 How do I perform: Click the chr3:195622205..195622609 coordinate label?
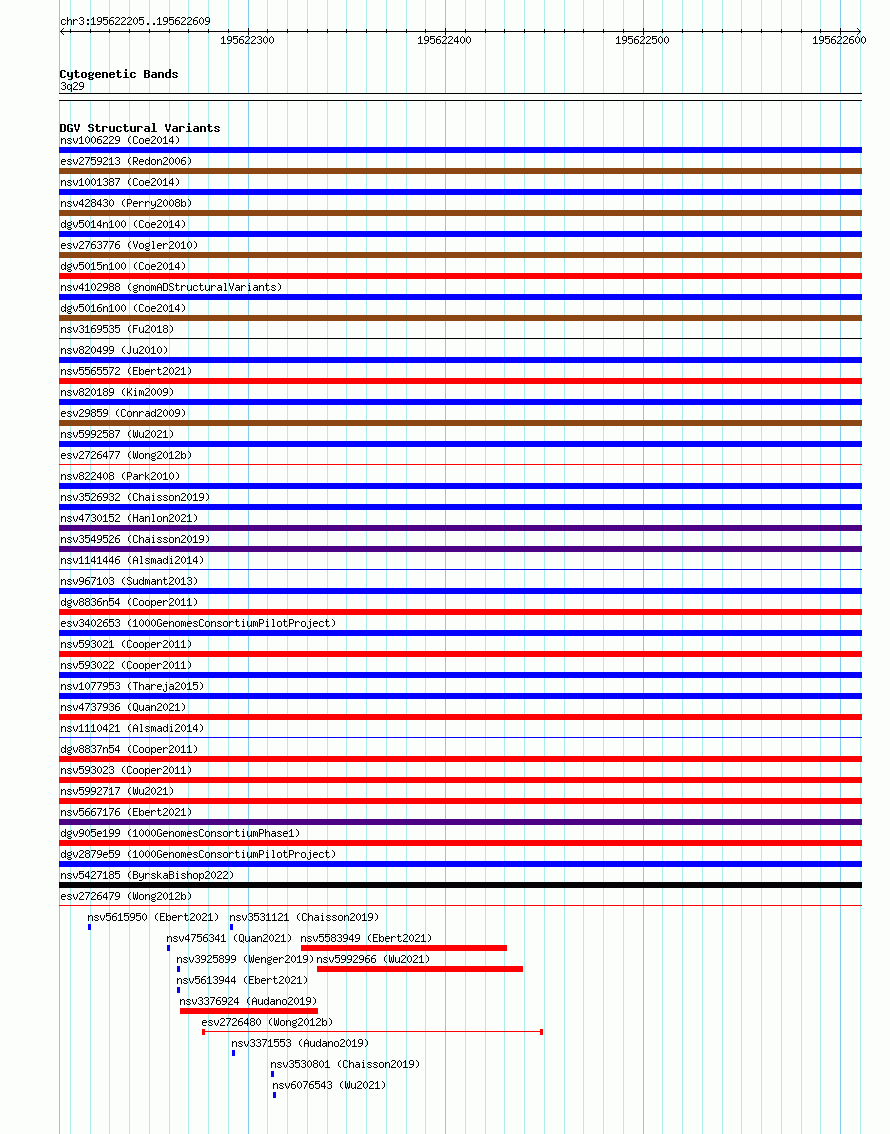[x=135, y=21]
